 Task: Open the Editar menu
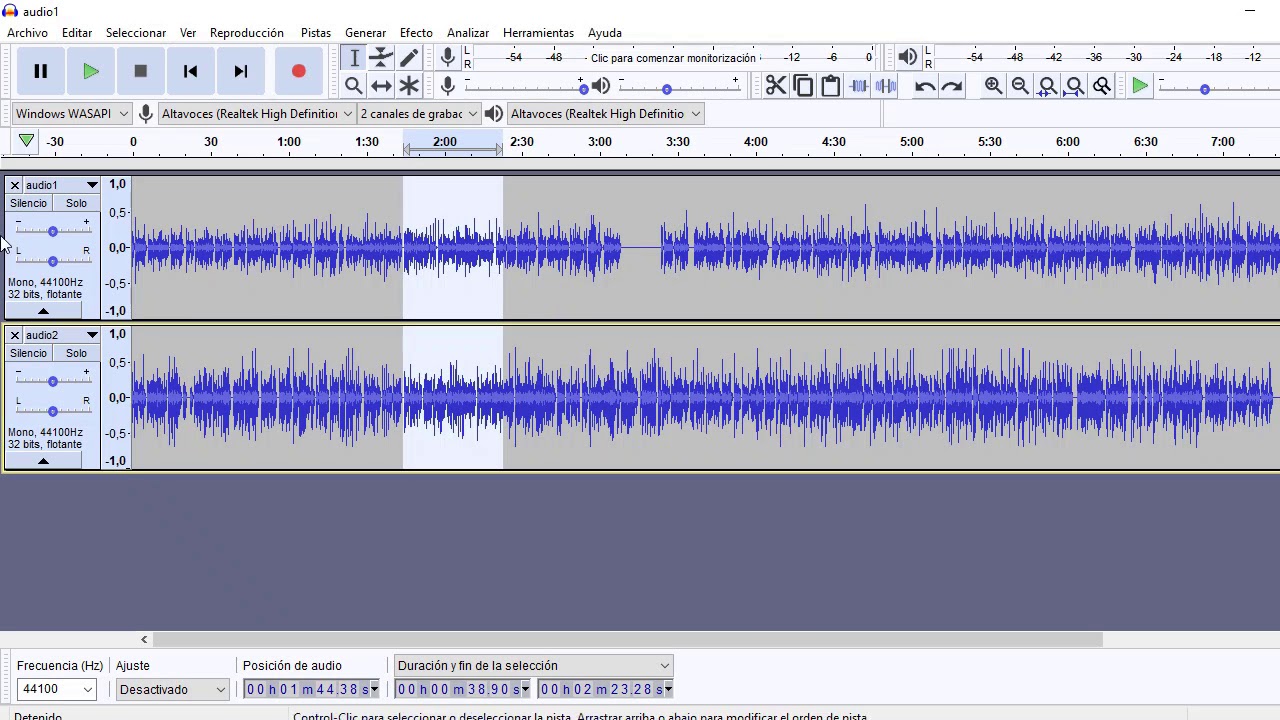point(77,33)
